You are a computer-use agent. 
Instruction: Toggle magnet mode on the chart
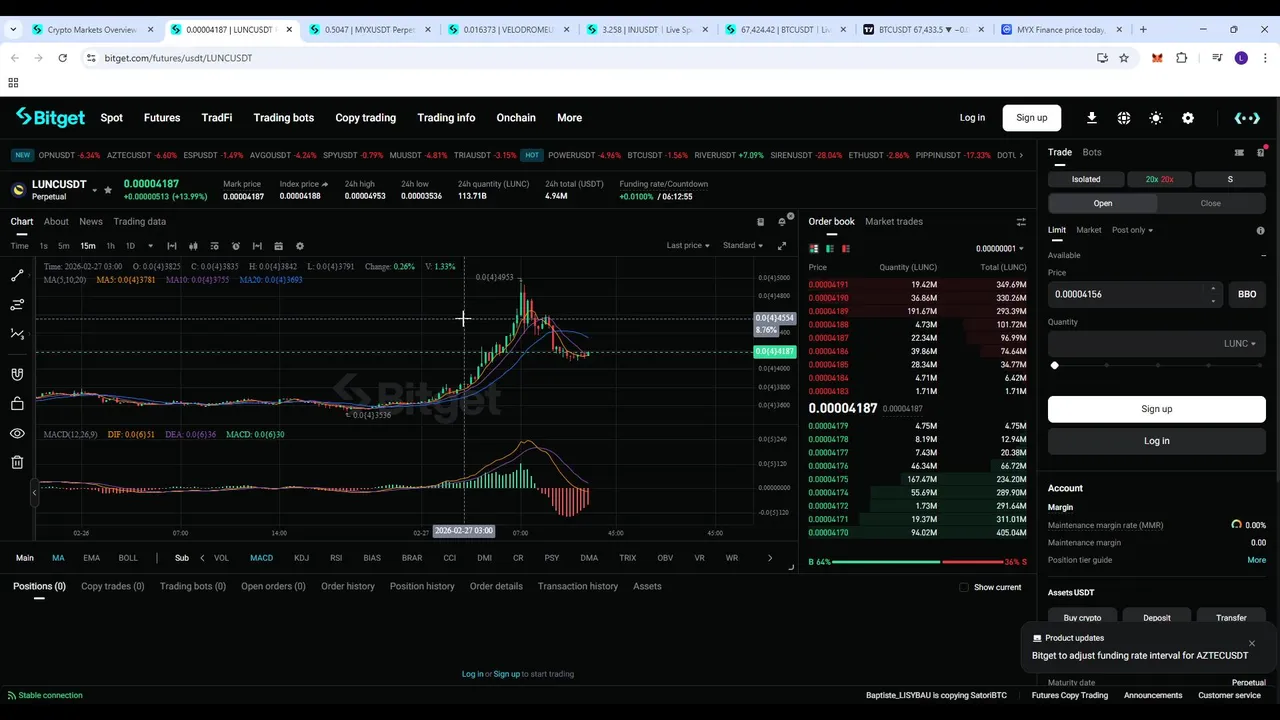pos(17,374)
